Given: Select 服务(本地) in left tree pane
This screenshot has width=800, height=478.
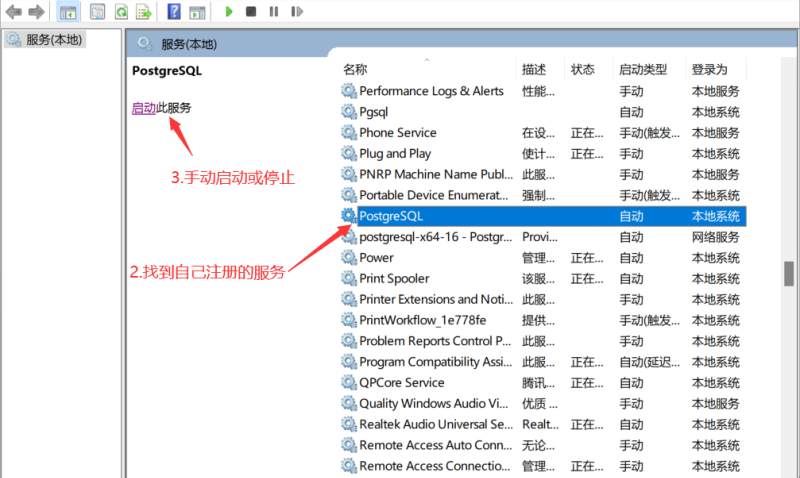Looking at the screenshot, I should coord(45,40).
